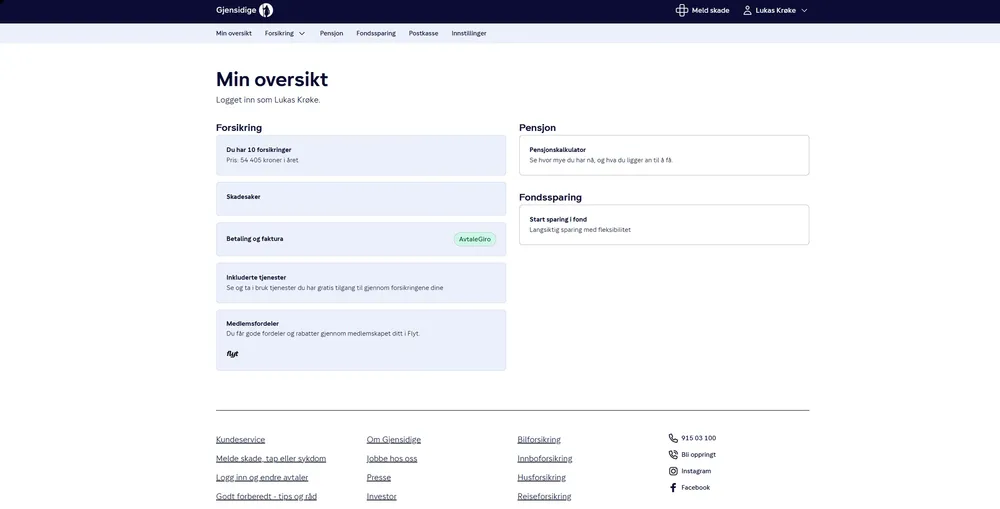The image size is (1000, 509).
Task: Click the Facebook icon
Action: point(673,488)
